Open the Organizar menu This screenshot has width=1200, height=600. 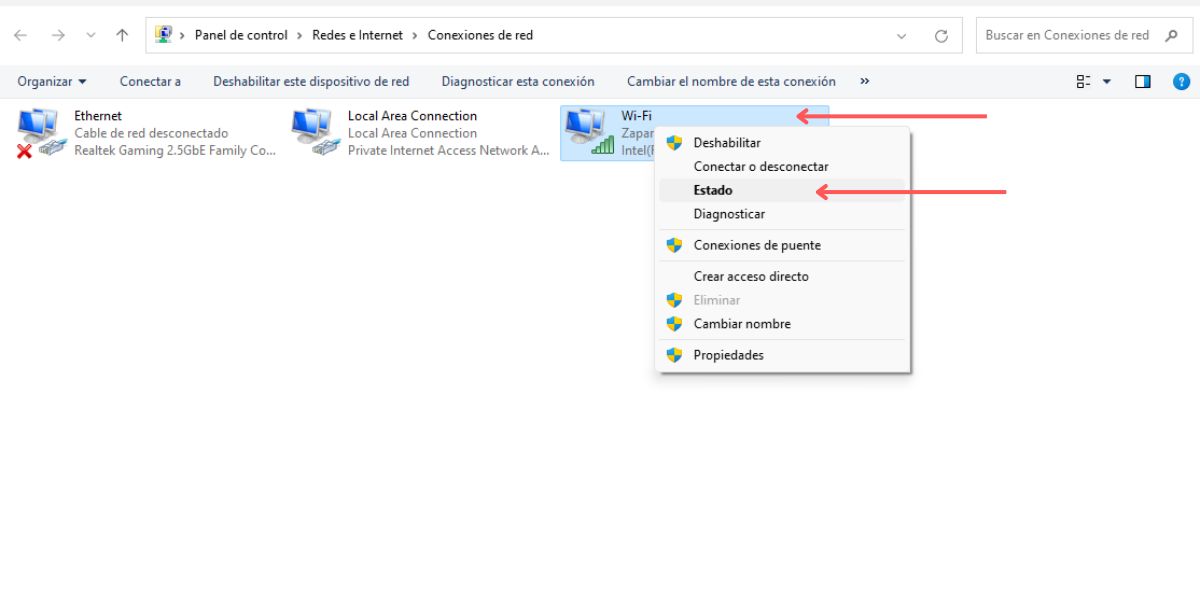pyautogui.click(x=52, y=82)
